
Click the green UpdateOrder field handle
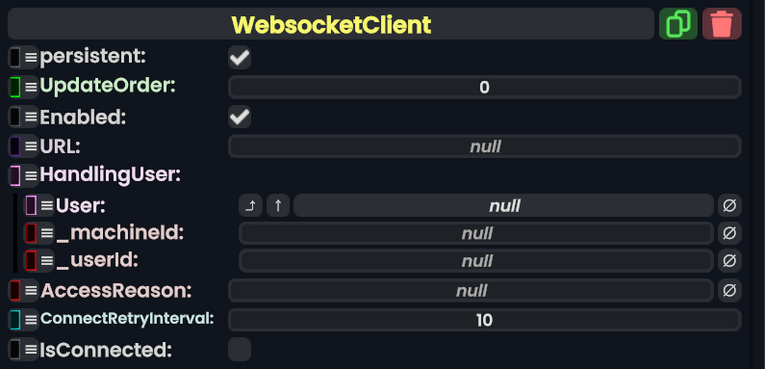tap(23, 87)
